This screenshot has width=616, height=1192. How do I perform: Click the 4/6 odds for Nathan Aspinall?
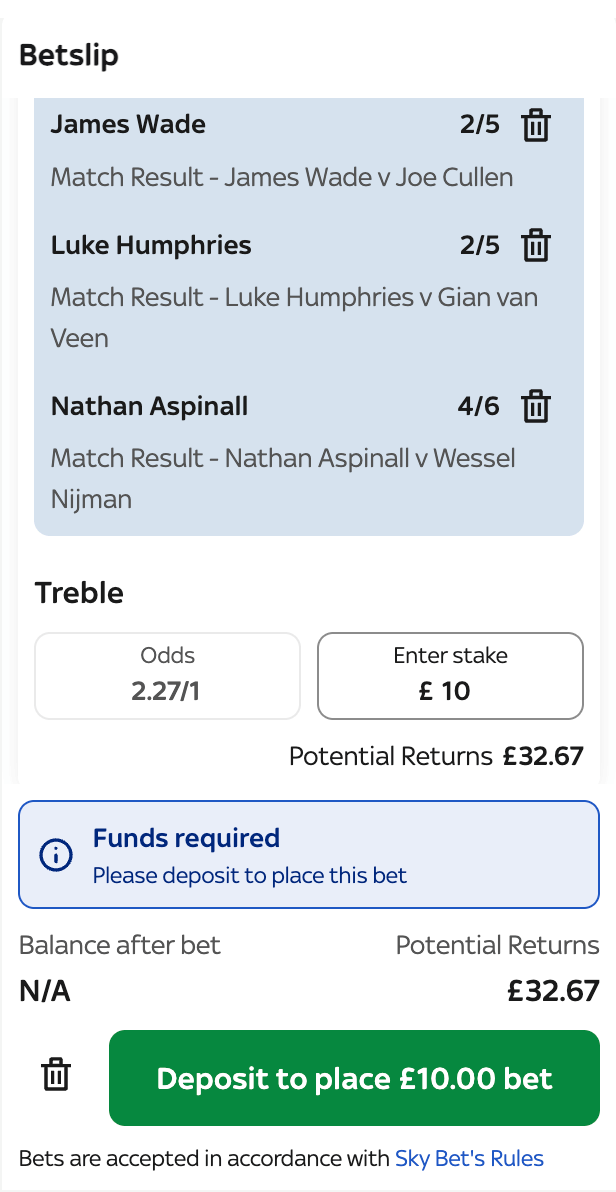click(478, 407)
